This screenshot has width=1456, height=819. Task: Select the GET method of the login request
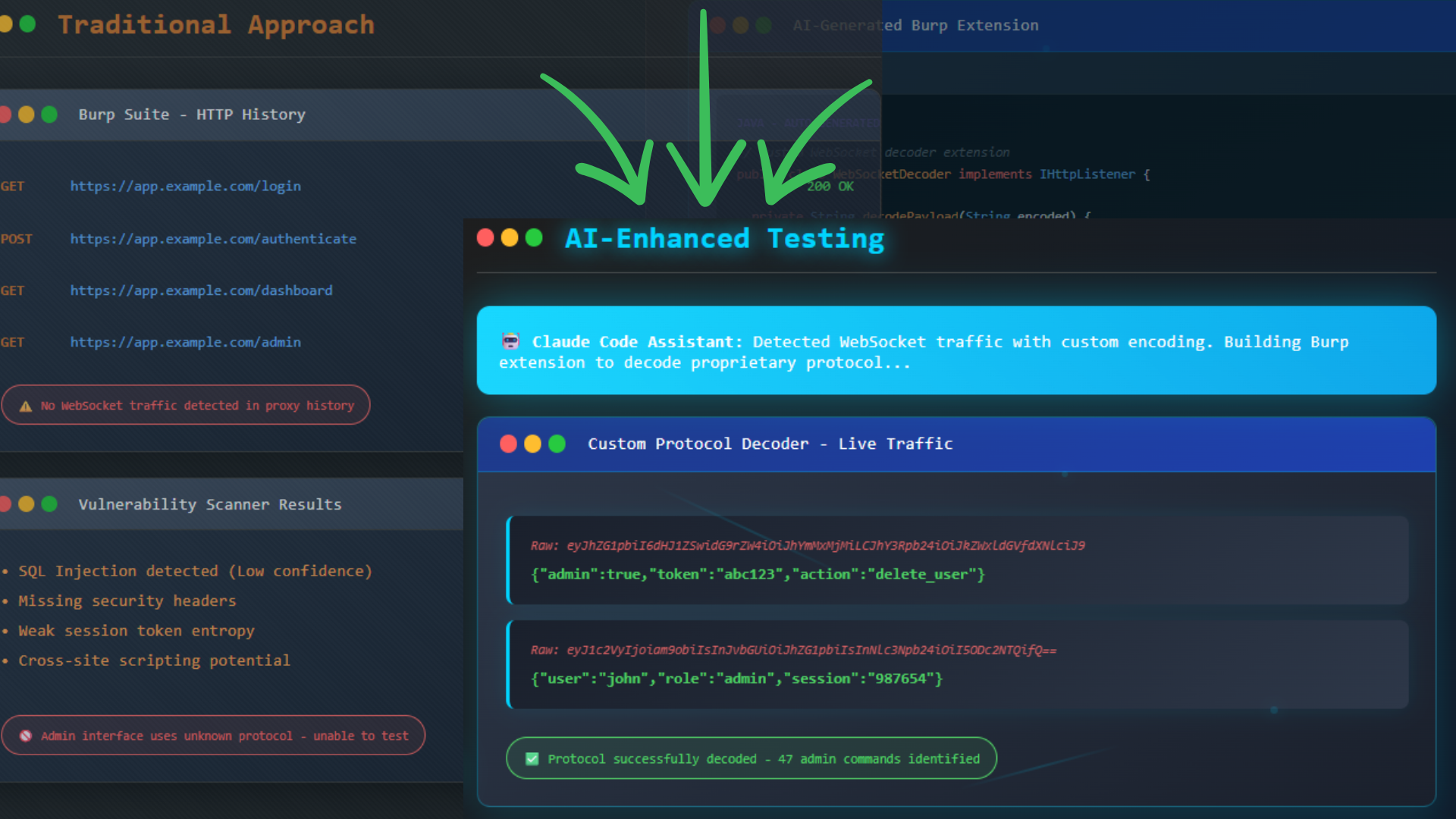[x=12, y=187]
